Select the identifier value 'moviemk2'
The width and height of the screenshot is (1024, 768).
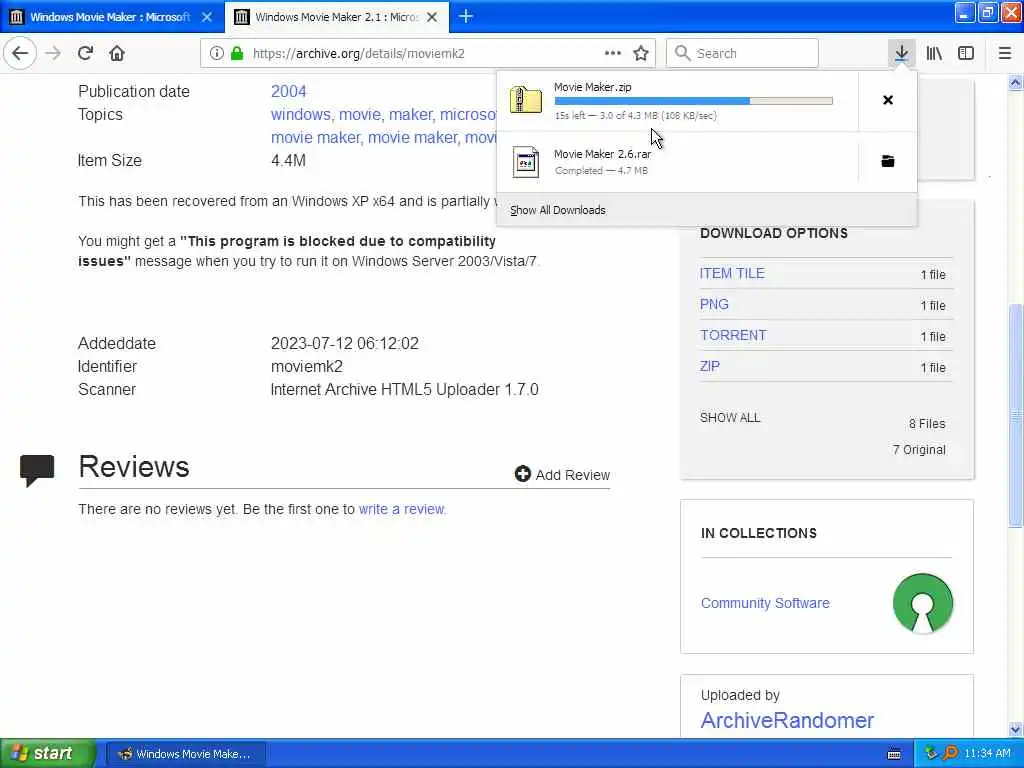coord(306,366)
